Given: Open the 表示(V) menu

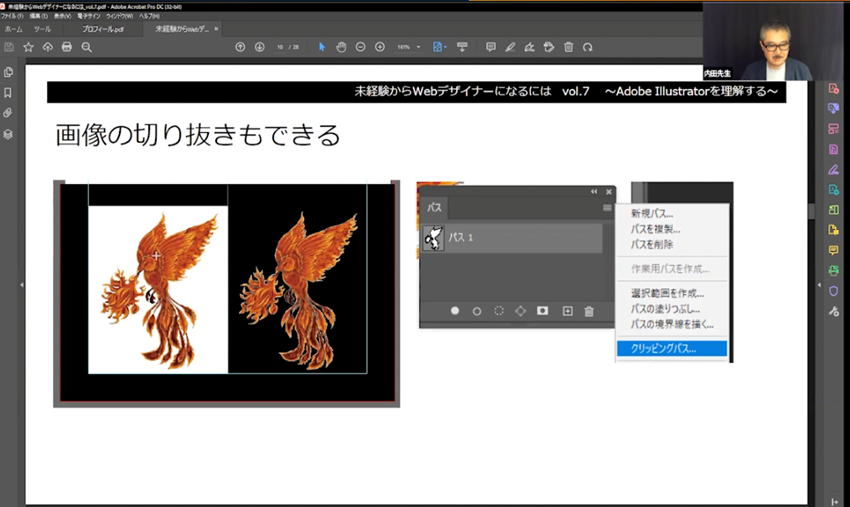Looking at the screenshot, I should click(x=62, y=16).
